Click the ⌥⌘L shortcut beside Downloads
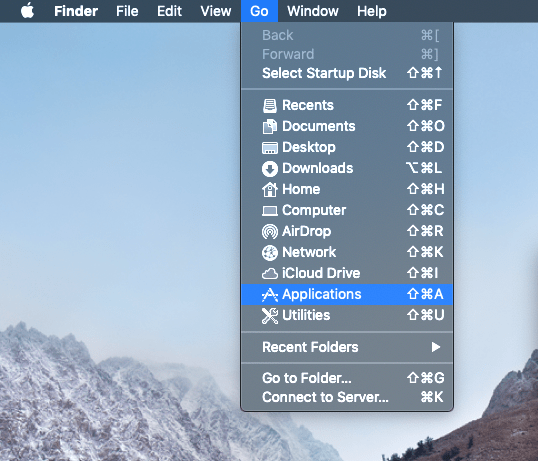 [424, 168]
